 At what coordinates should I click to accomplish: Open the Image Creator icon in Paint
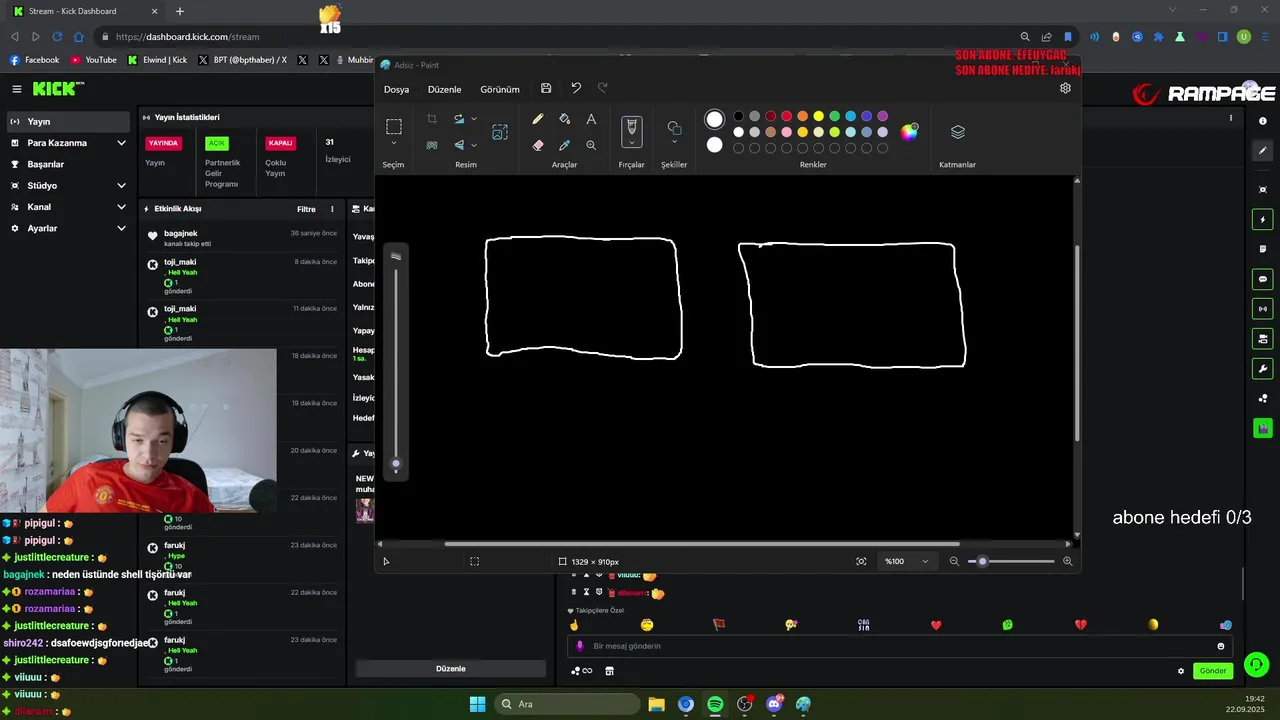coord(500,132)
